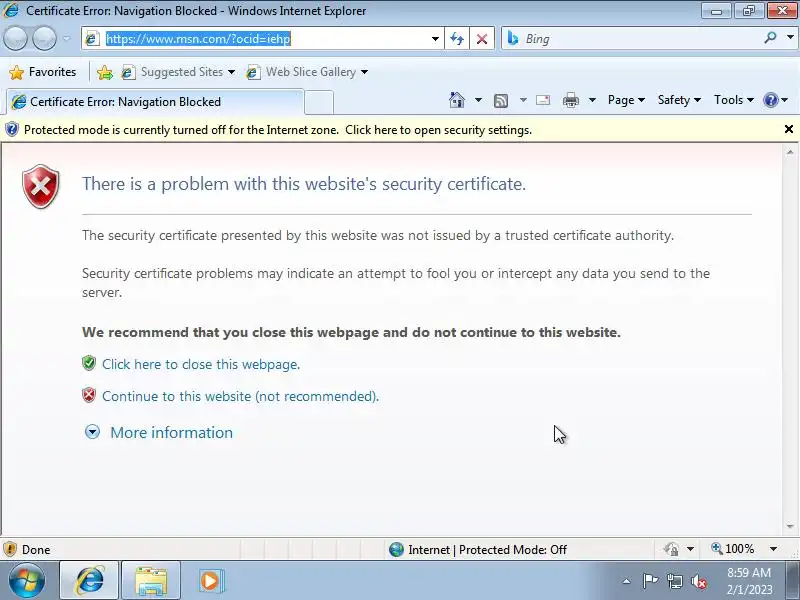Click the Refresh button
This screenshot has height=600, width=800.
pyautogui.click(x=457, y=39)
